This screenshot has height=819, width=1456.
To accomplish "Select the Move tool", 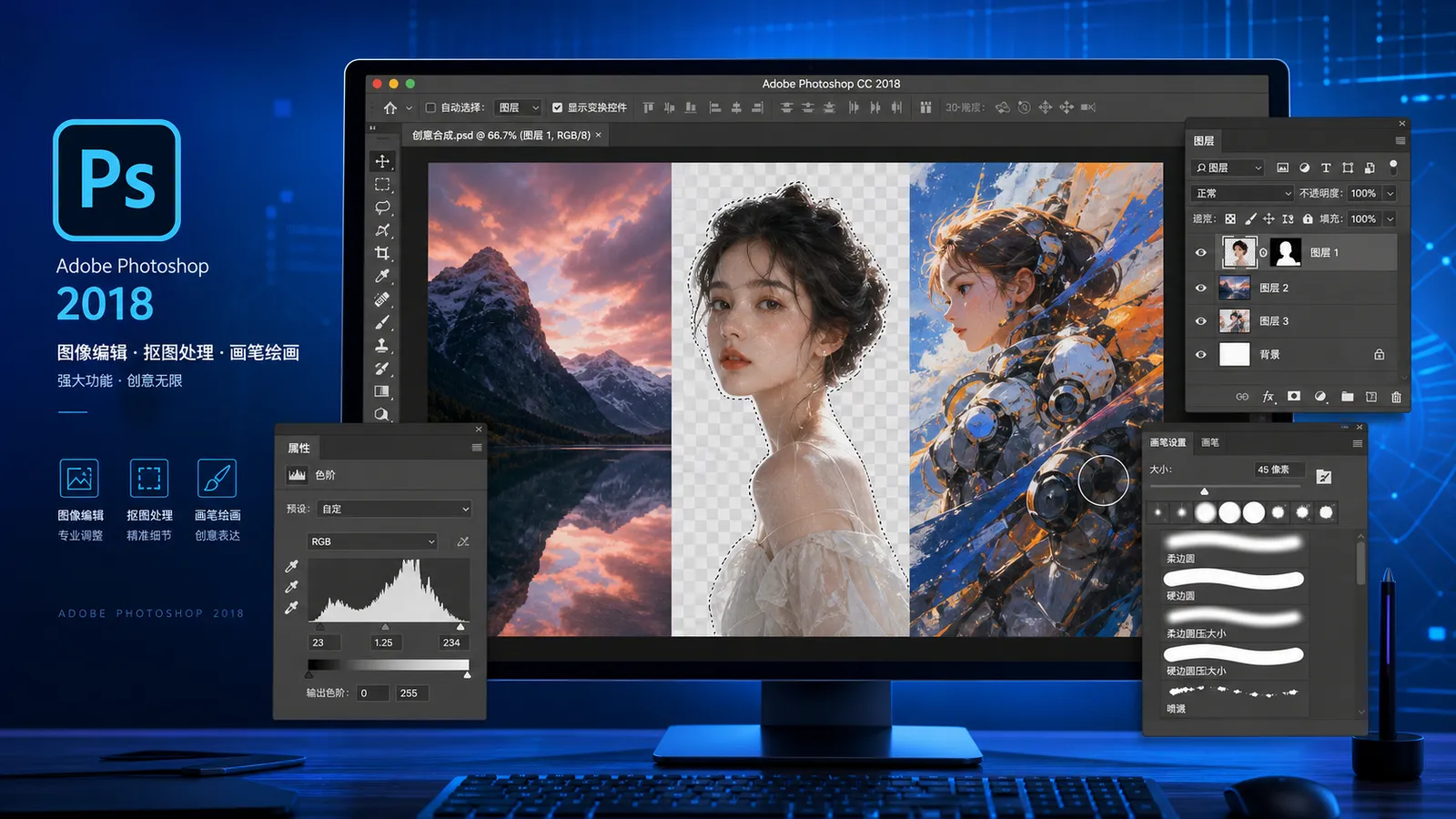I will click(382, 162).
